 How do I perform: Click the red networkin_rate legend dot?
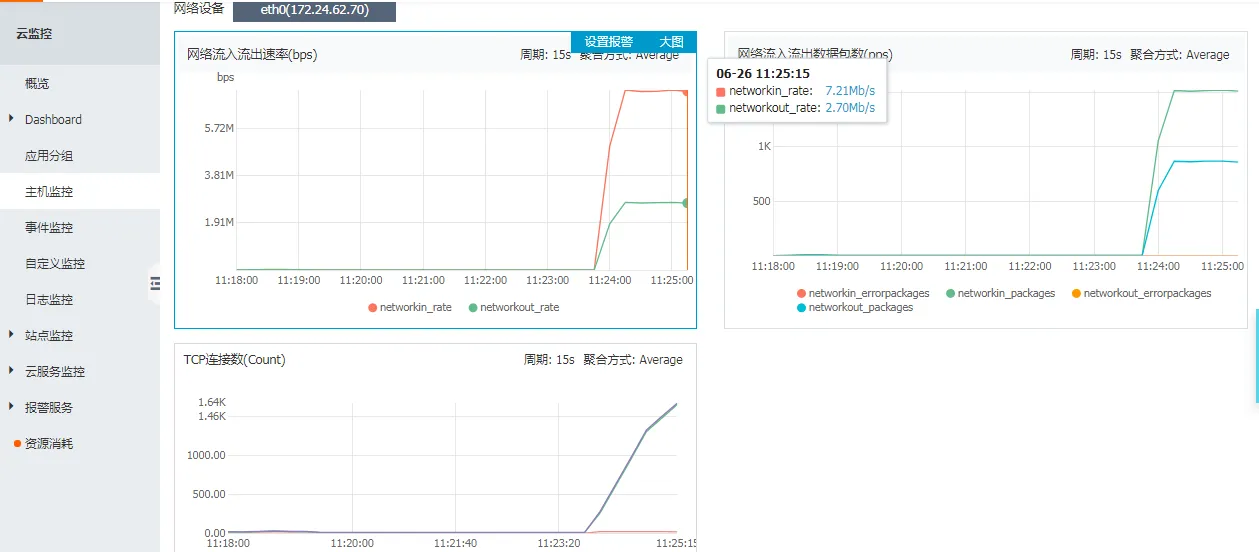(373, 307)
